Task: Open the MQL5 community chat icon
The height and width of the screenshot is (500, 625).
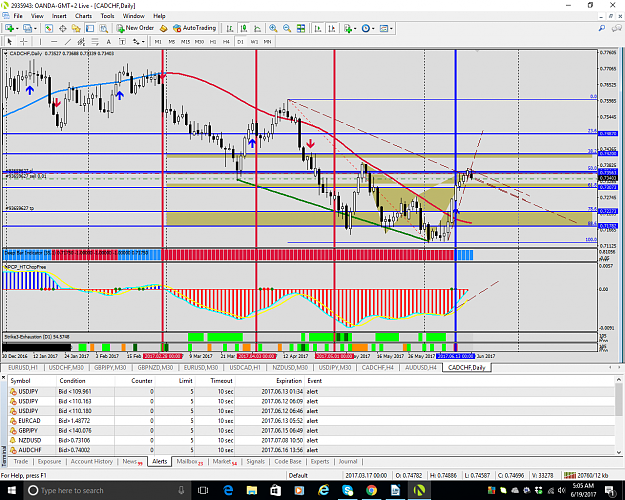Action: [x=617, y=28]
